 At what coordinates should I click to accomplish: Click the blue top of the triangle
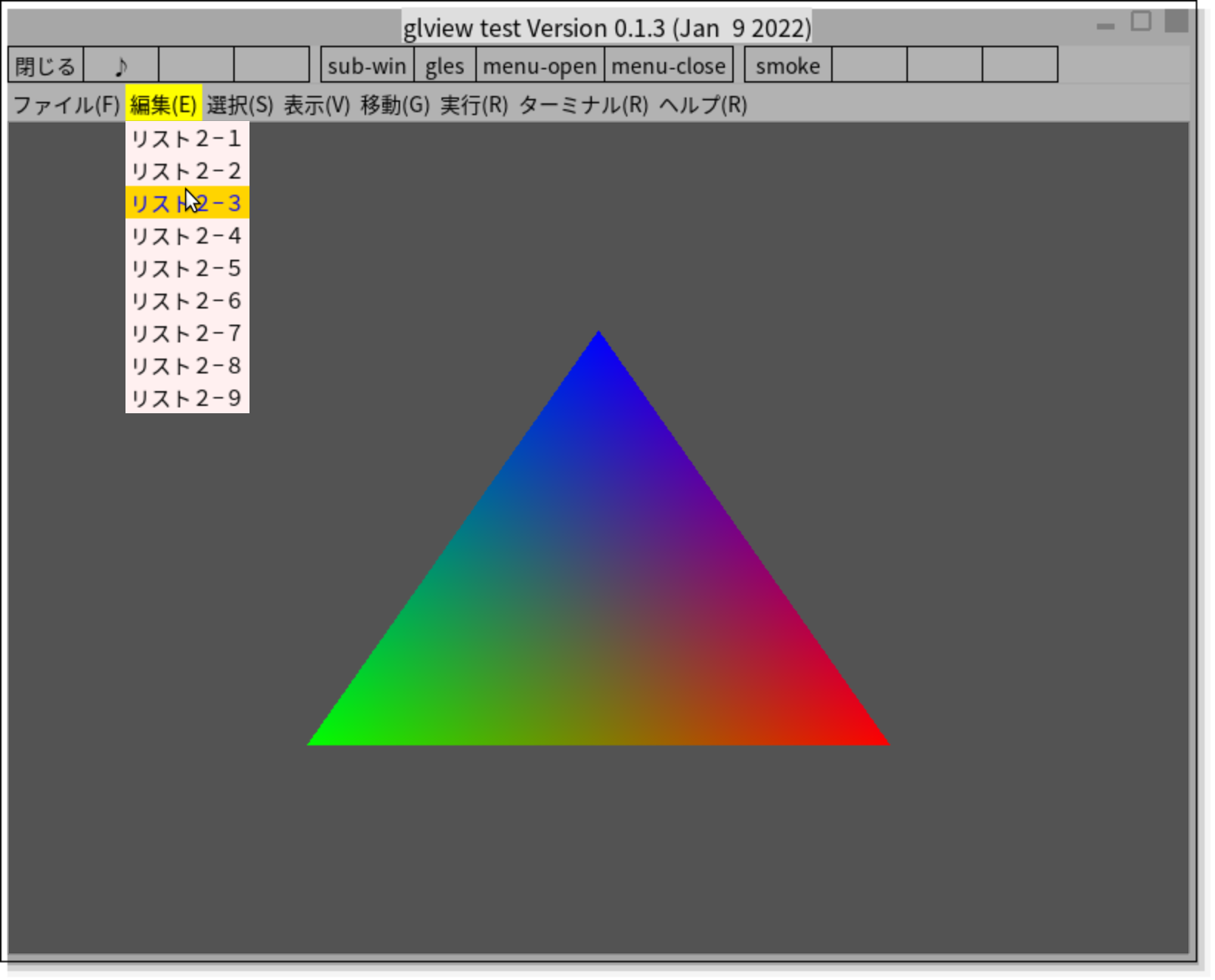click(x=599, y=362)
